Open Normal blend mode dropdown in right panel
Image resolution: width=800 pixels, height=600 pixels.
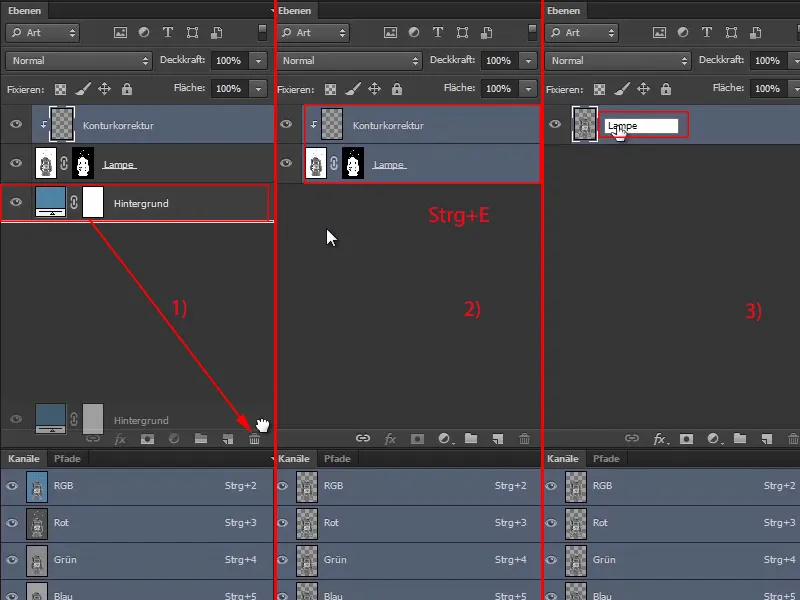(x=618, y=61)
